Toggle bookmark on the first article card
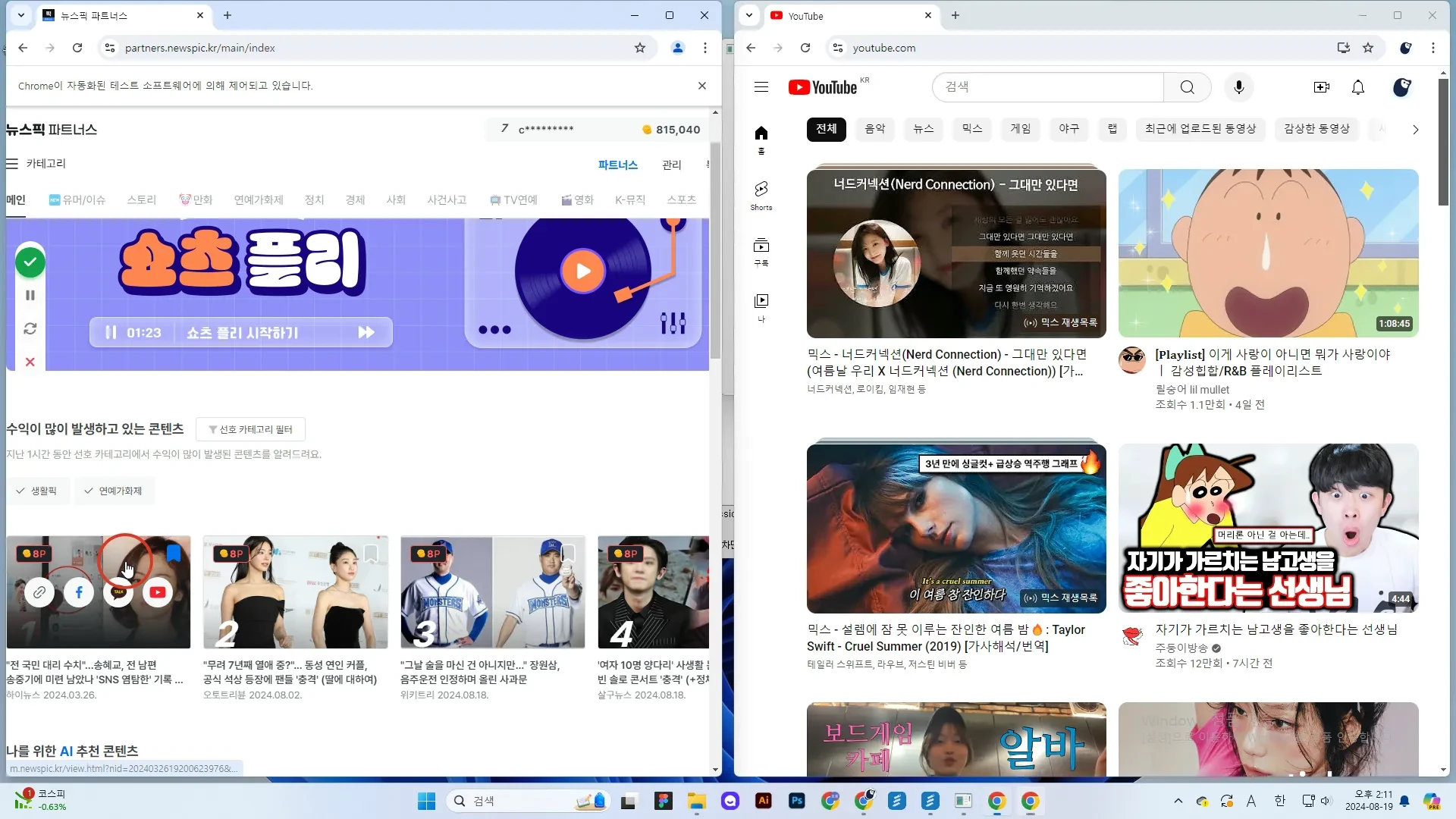The image size is (1456, 819). click(174, 553)
